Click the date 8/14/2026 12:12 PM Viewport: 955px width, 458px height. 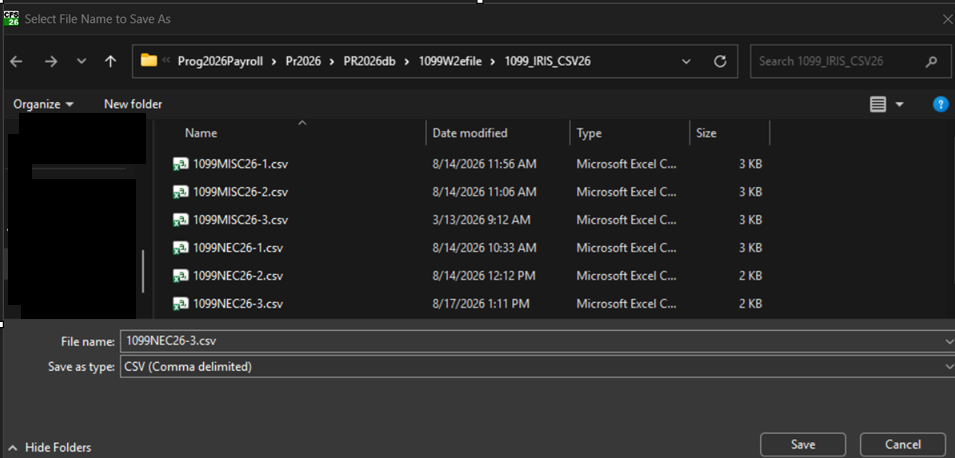click(x=484, y=276)
